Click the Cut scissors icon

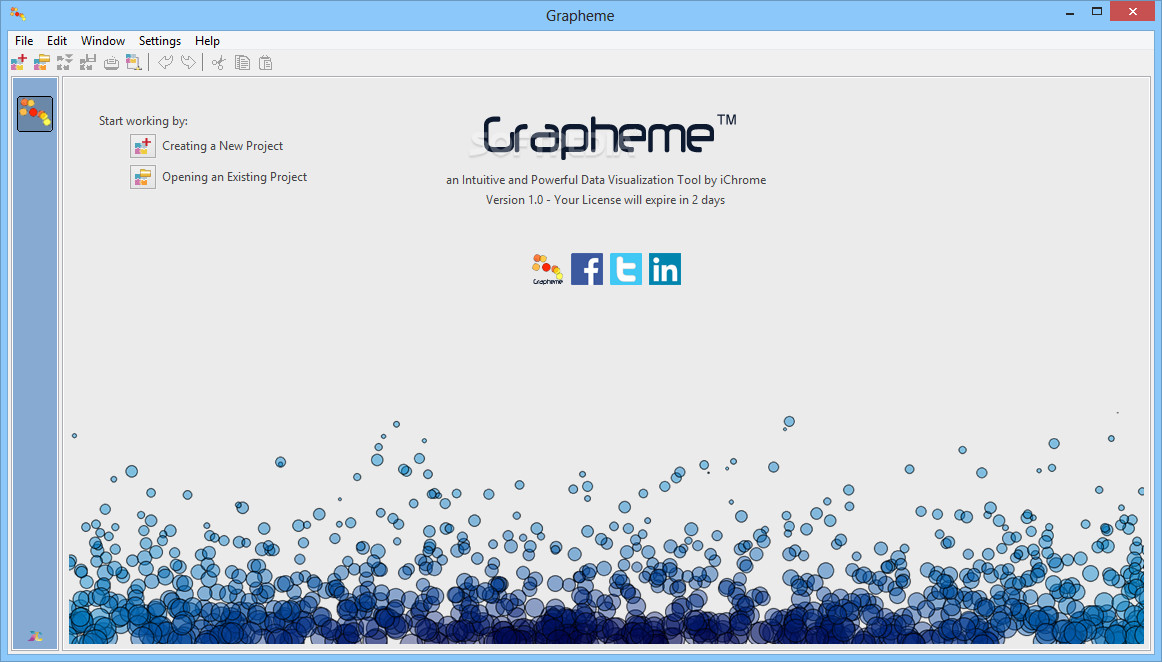(x=219, y=63)
